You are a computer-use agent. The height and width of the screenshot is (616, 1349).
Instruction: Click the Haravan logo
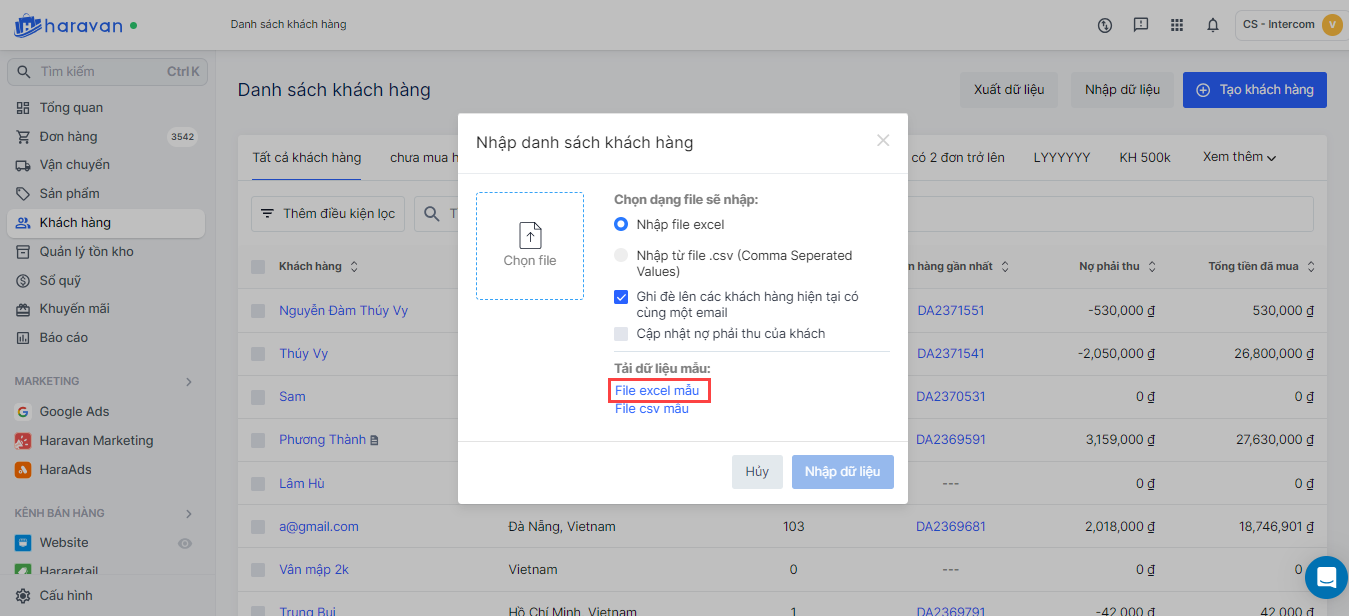68,25
